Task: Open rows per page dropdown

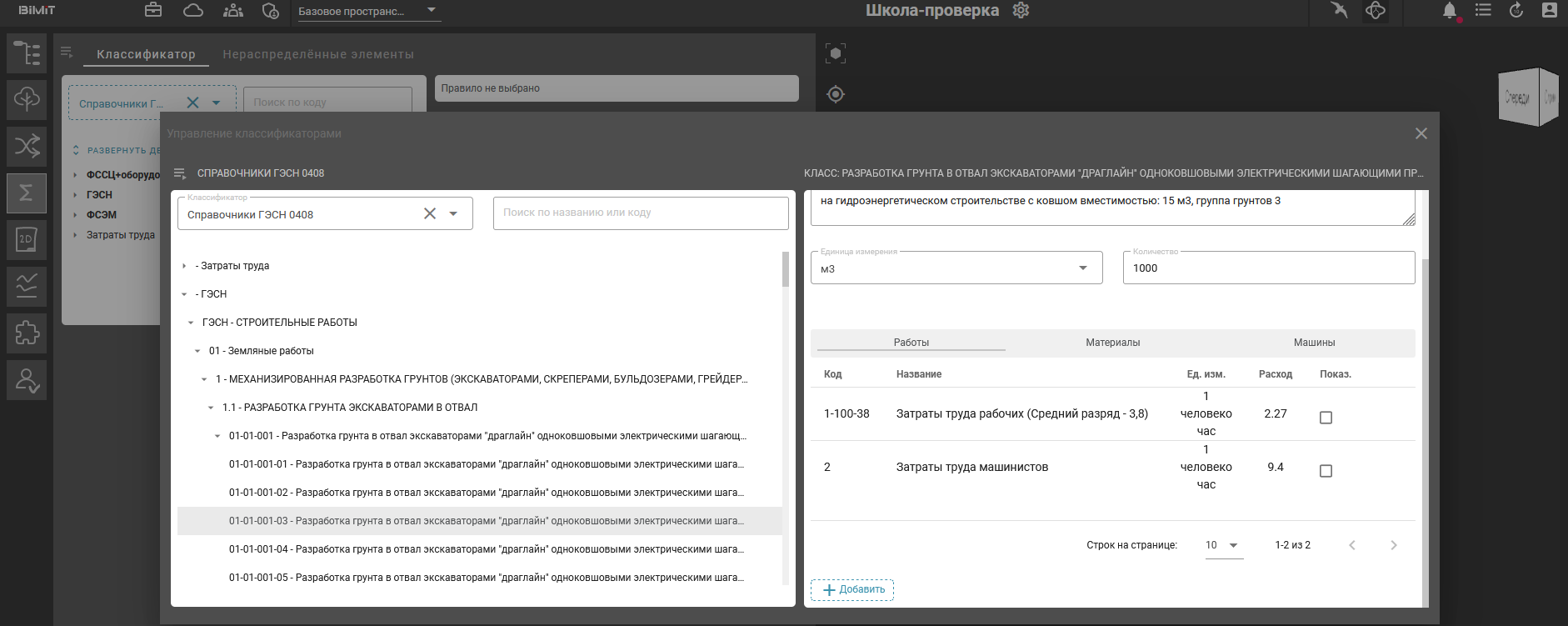Action: [x=1223, y=545]
